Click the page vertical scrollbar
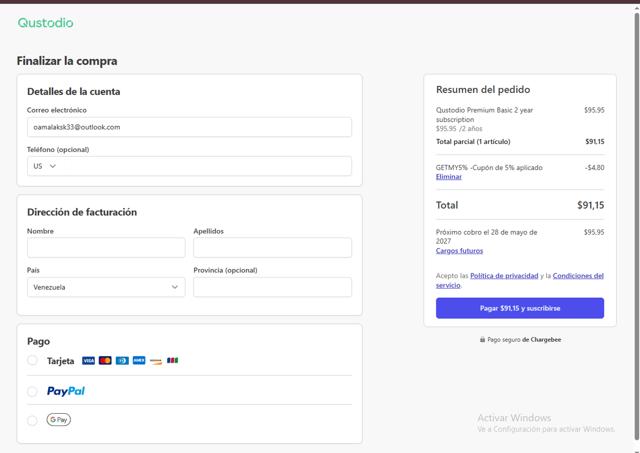Screen dimensions: 640x453 pos(637,226)
